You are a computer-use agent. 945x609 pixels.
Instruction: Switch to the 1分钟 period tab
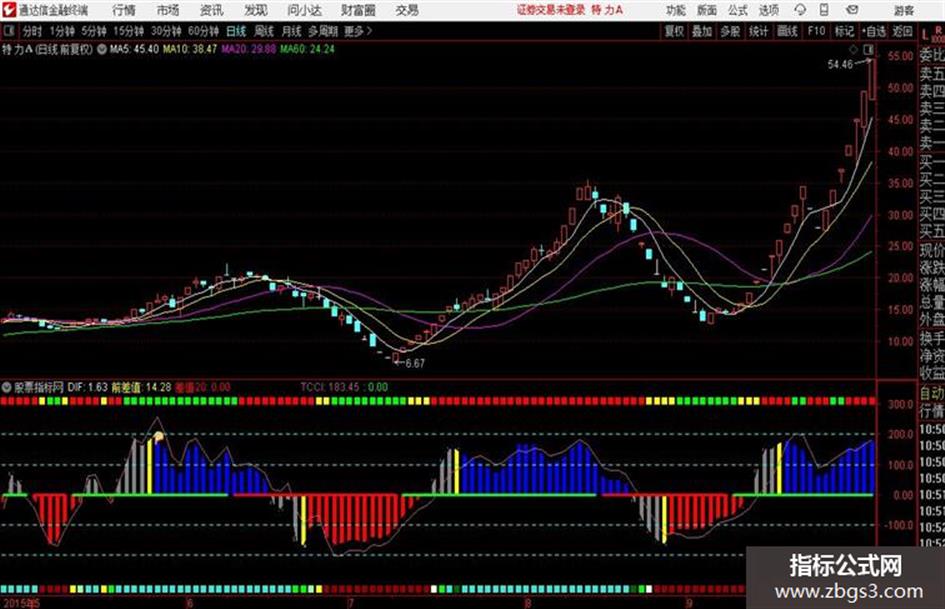[x=62, y=31]
